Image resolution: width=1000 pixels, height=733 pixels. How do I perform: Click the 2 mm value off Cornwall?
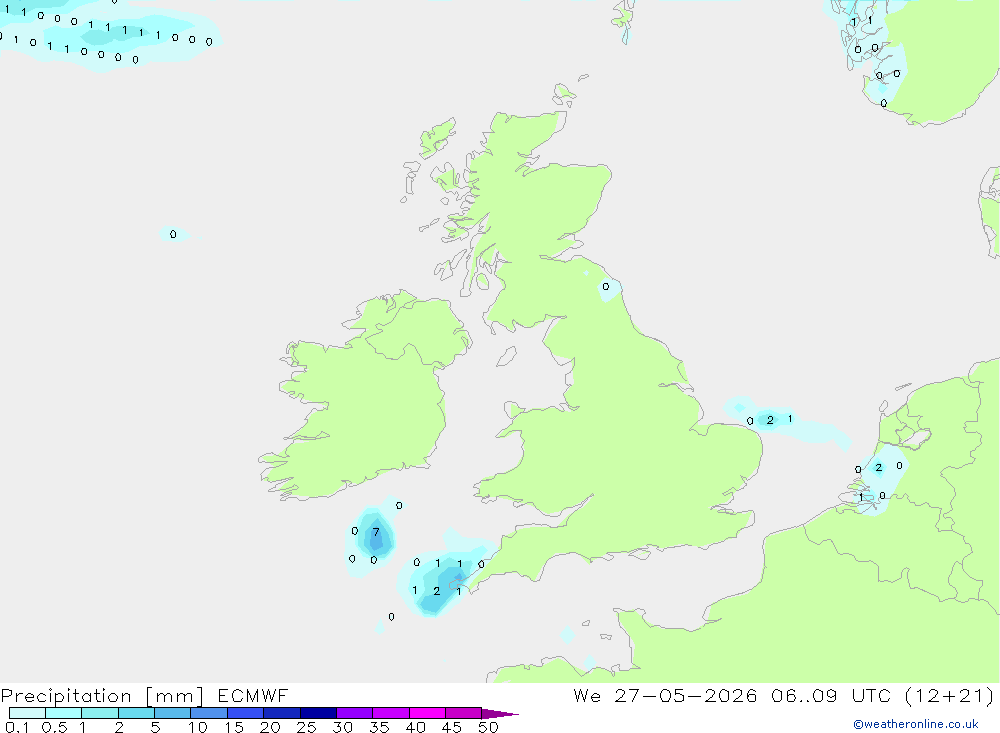pyautogui.click(x=436, y=591)
